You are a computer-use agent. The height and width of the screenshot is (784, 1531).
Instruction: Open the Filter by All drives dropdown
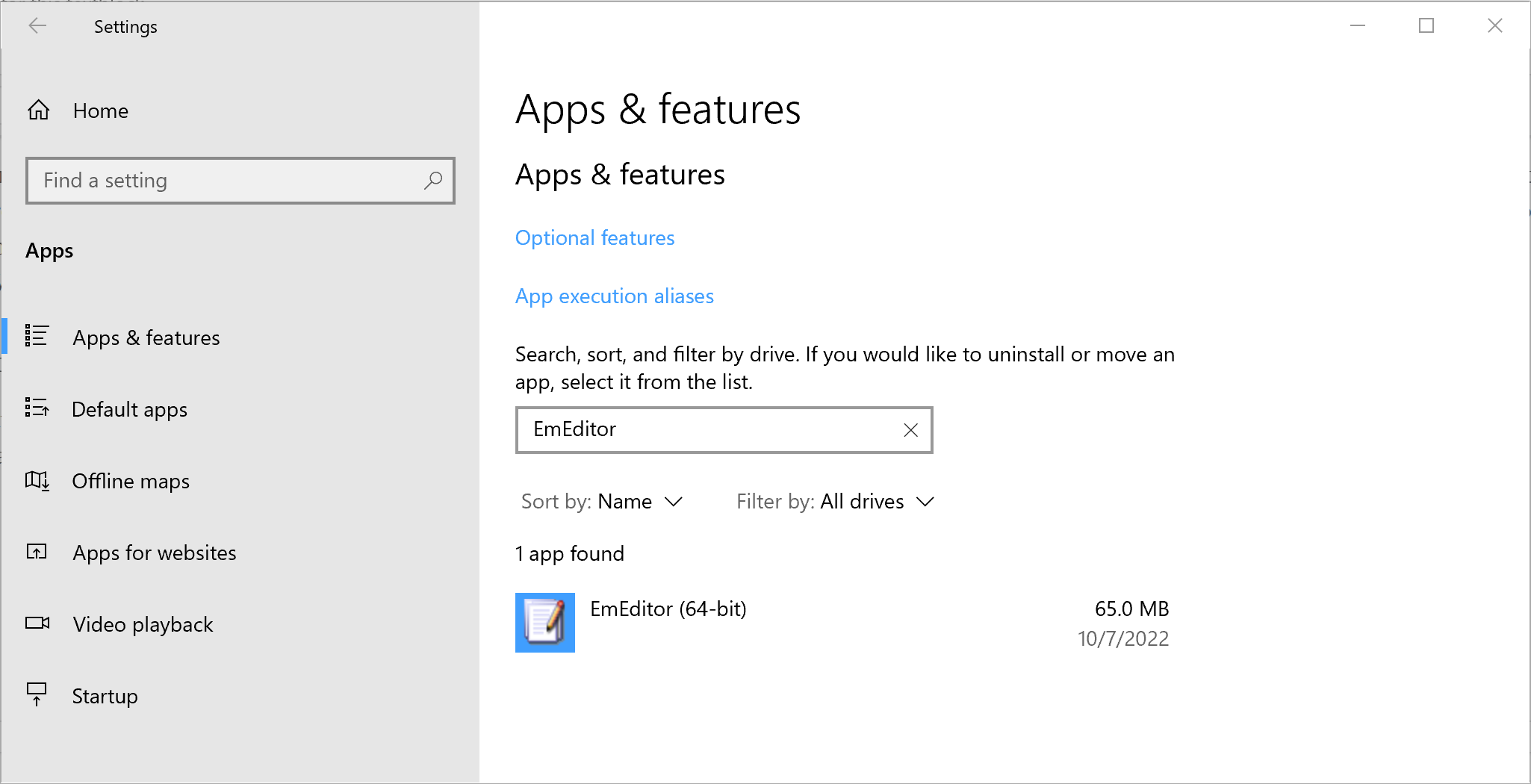tap(836, 501)
